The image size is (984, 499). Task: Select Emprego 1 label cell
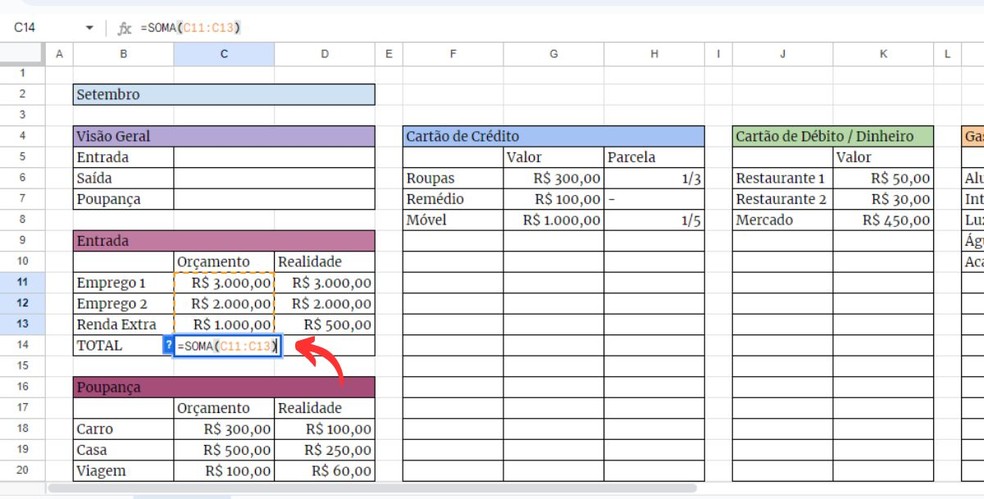pyautogui.click(x=124, y=282)
